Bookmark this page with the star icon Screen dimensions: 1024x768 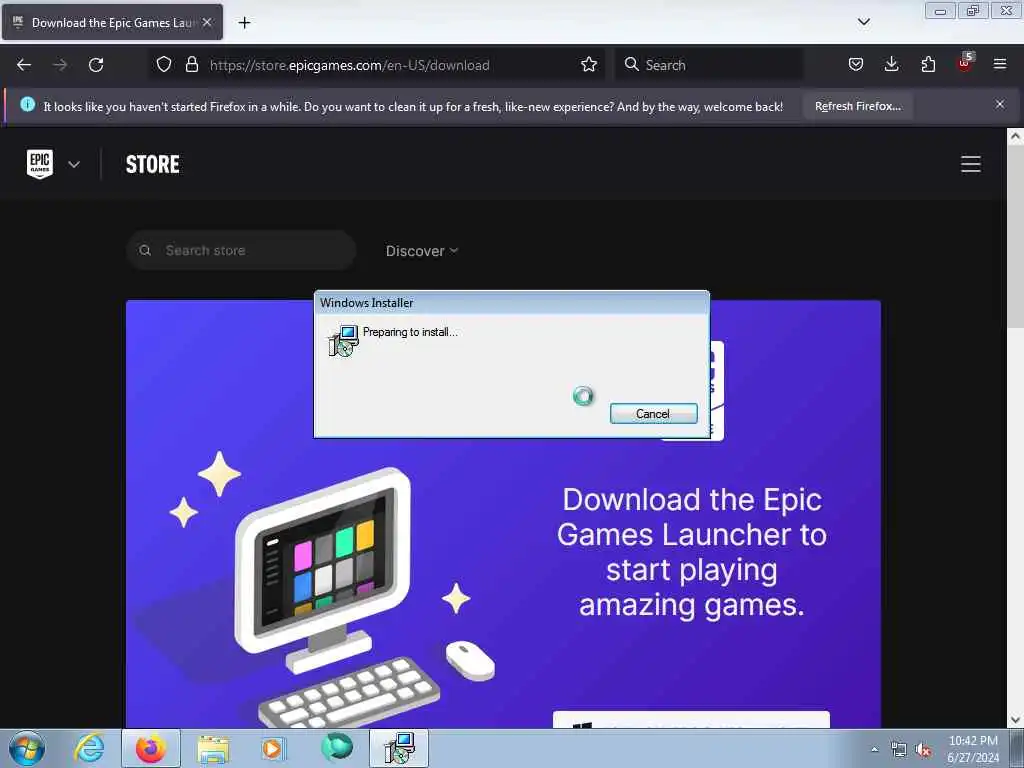click(589, 65)
